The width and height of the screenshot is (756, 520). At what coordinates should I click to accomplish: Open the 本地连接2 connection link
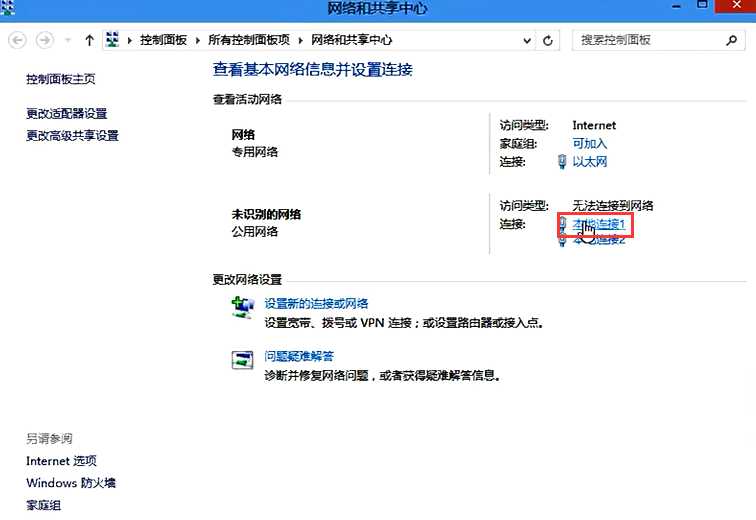(x=599, y=240)
